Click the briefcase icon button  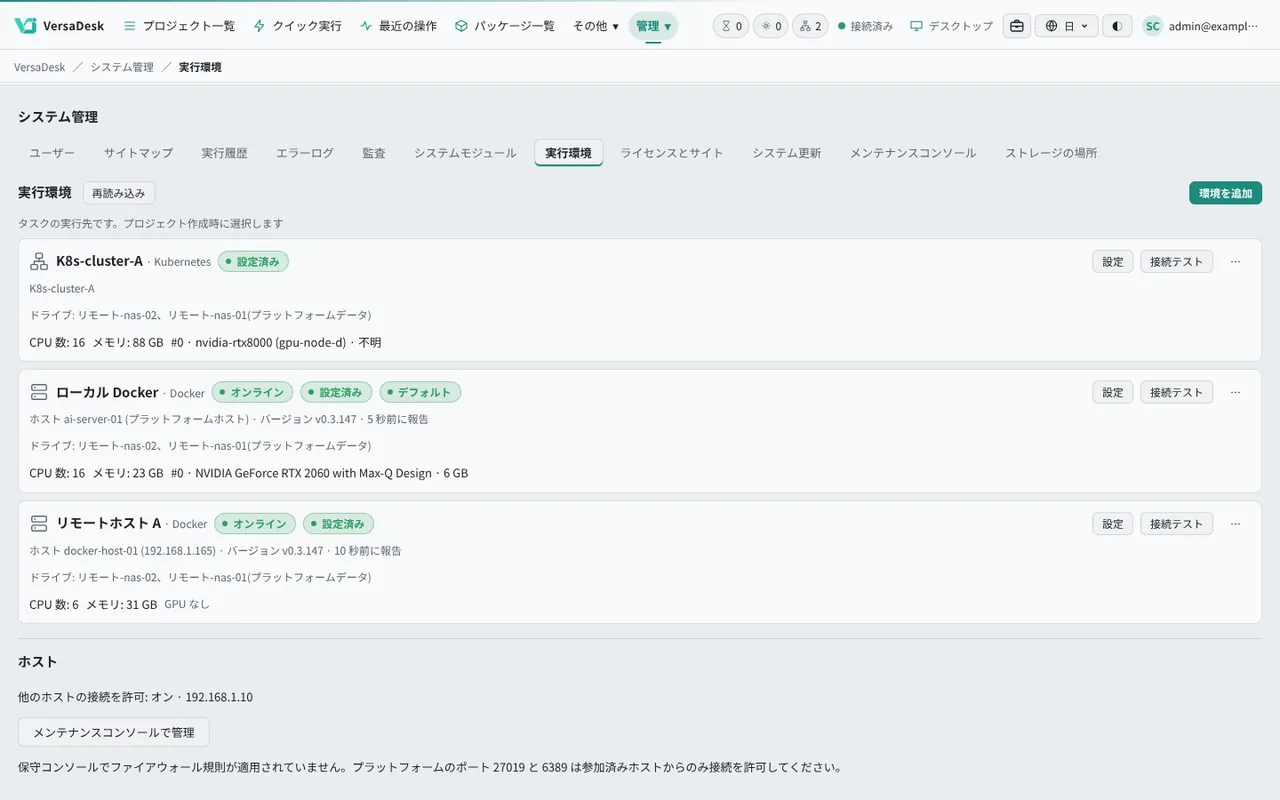1017,26
